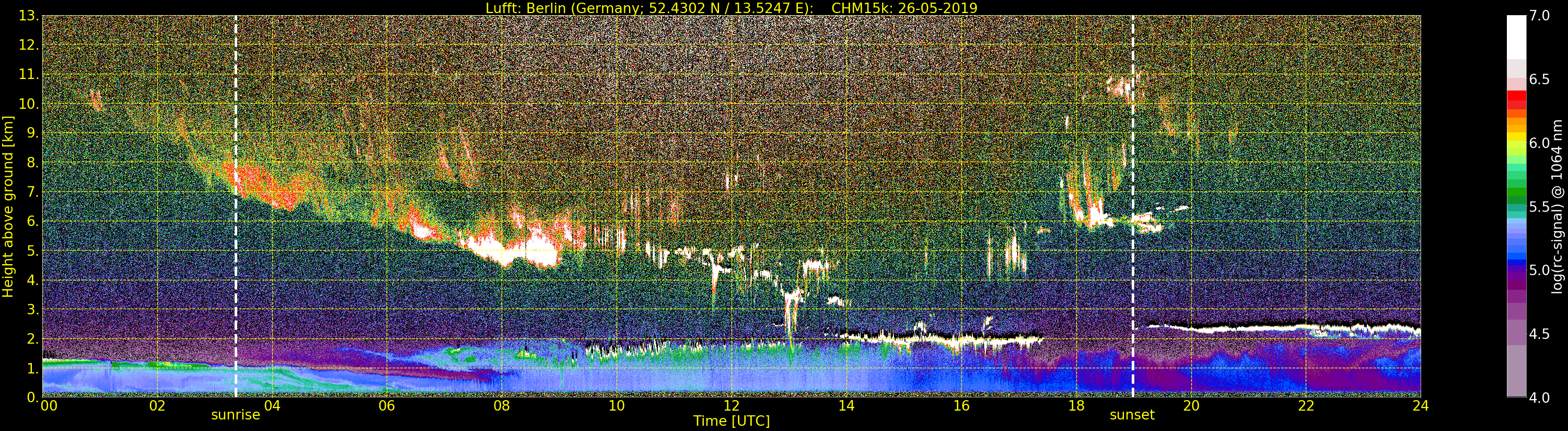Click the colorbar tick label '6.0'
The image size is (1568, 431).
coord(1539,143)
